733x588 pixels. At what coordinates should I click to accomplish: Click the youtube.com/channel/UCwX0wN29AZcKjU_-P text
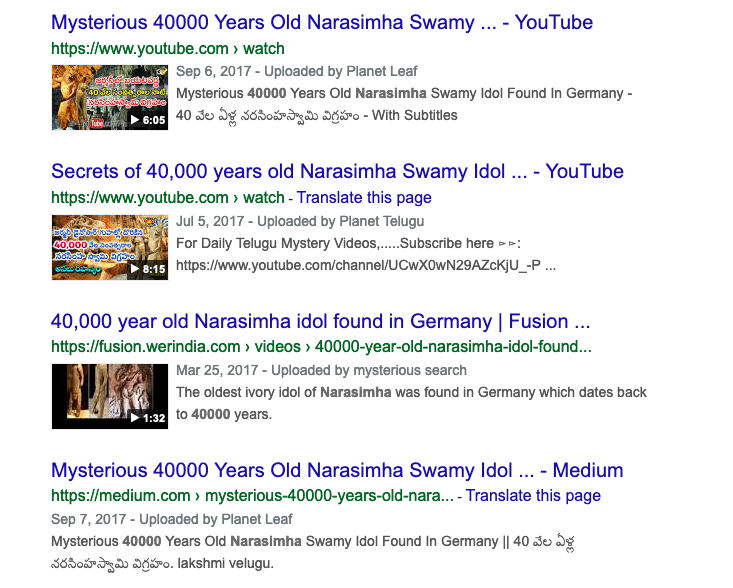point(366,265)
